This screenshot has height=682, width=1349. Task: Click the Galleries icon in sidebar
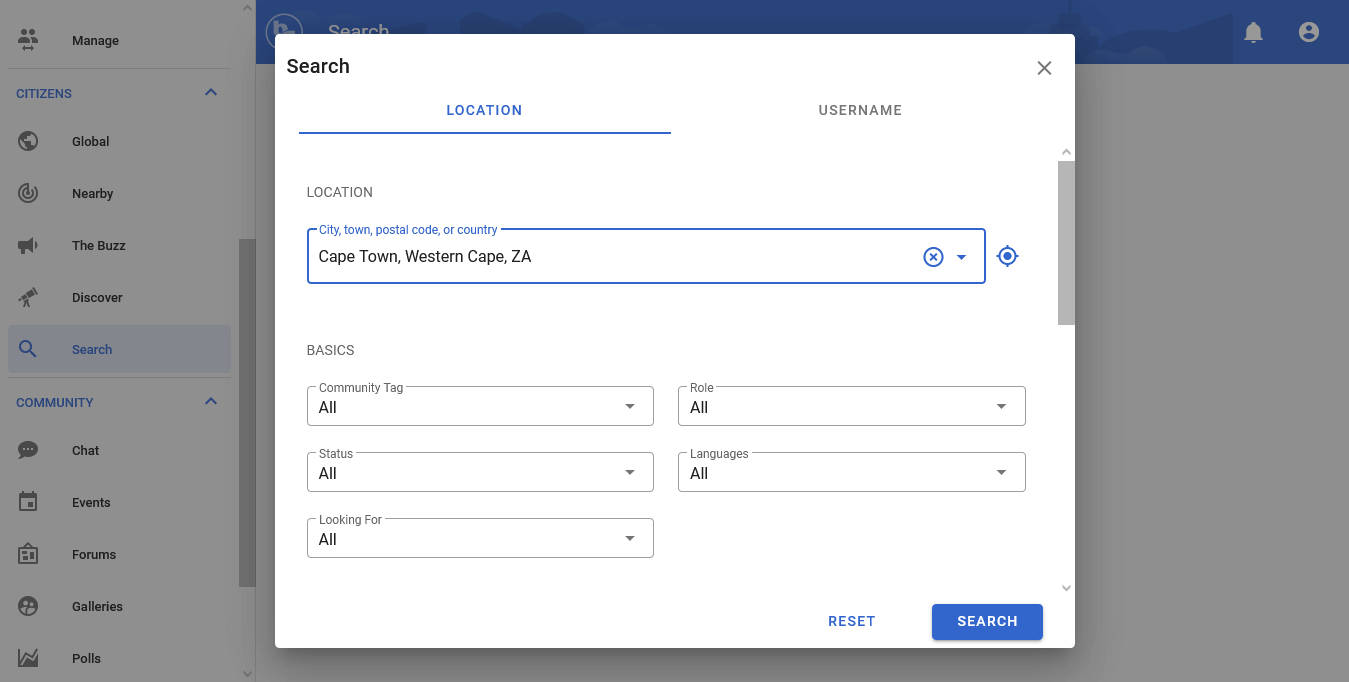[28, 606]
